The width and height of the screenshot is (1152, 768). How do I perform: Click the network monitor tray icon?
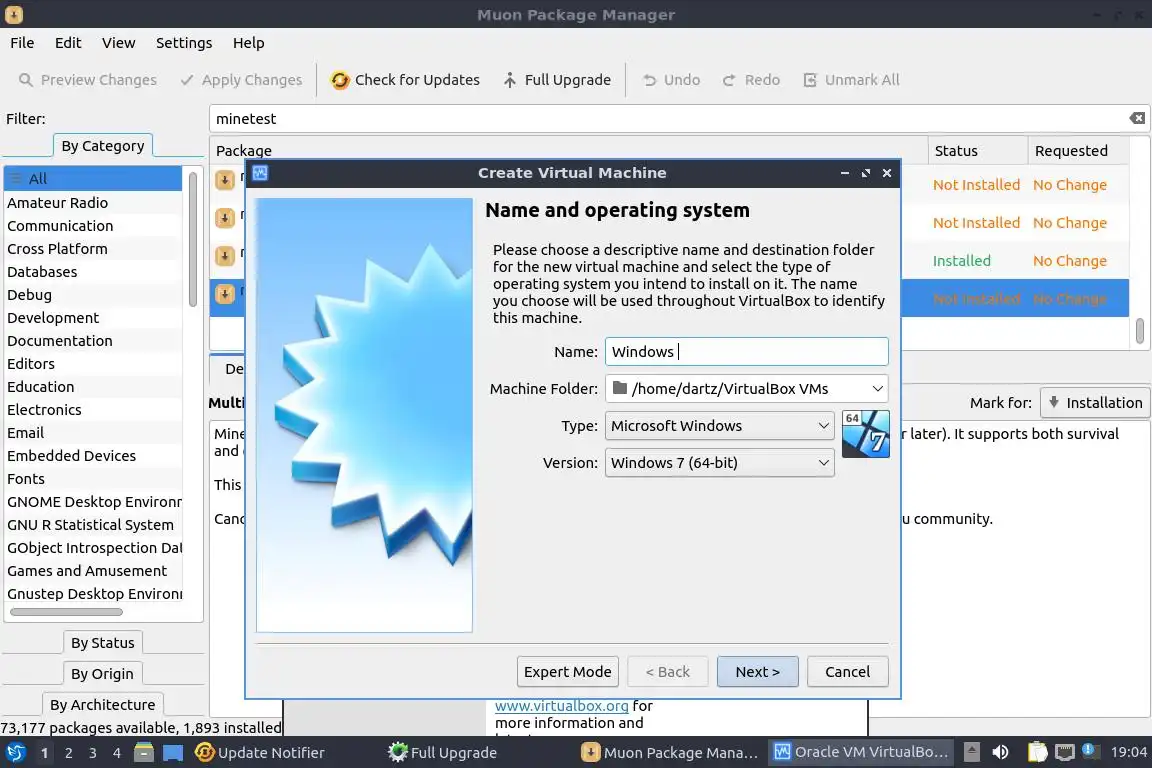1065,752
